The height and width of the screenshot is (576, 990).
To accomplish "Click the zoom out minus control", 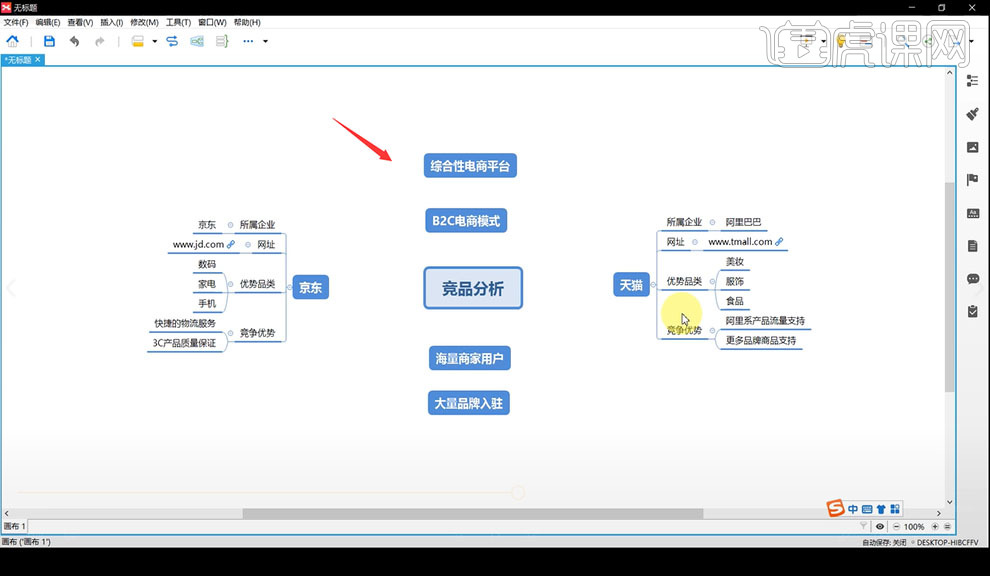I will tap(897, 525).
